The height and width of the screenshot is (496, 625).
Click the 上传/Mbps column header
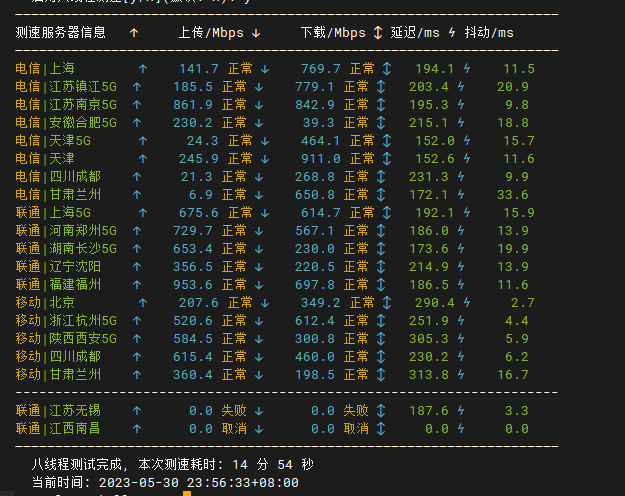[x=211, y=33]
